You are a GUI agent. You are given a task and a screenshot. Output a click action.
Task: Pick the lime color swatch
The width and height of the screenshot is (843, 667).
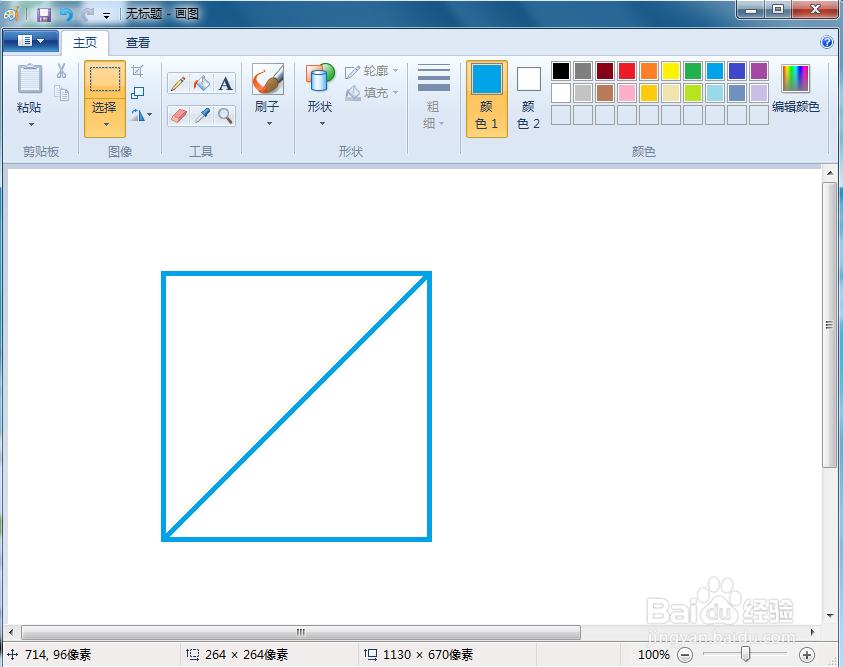point(693,93)
